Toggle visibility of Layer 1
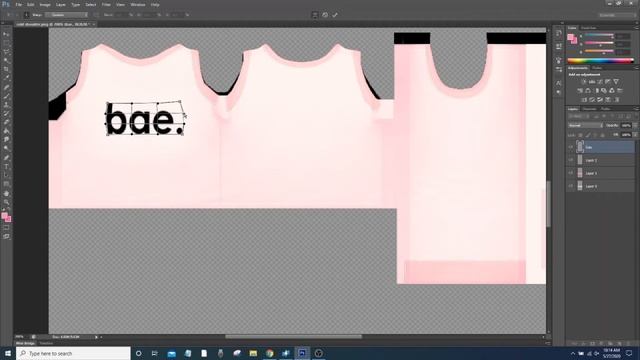 (571, 173)
